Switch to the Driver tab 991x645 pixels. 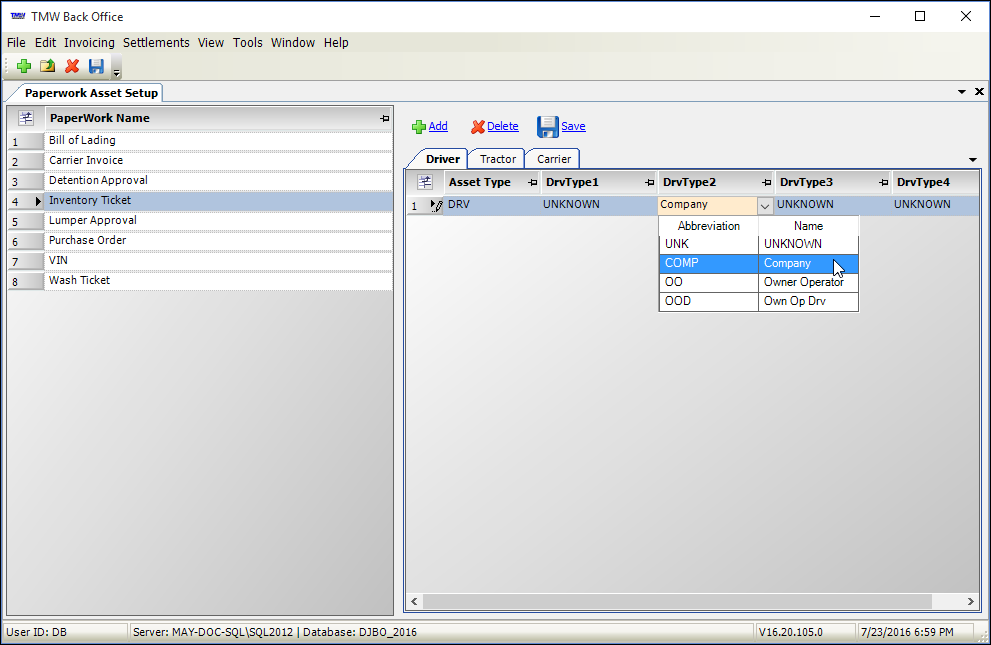click(442, 159)
